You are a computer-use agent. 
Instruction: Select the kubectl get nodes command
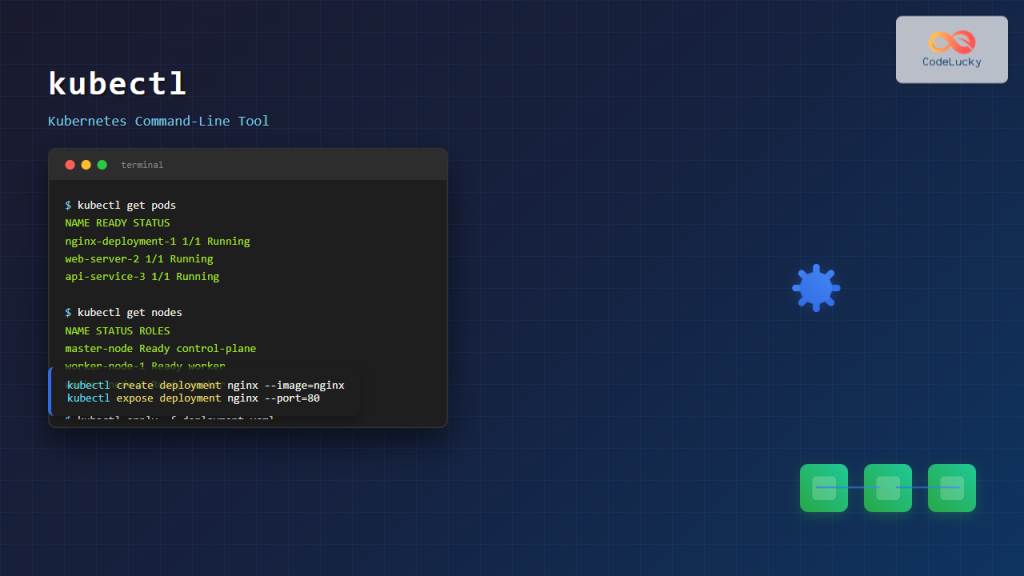(x=125, y=311)
